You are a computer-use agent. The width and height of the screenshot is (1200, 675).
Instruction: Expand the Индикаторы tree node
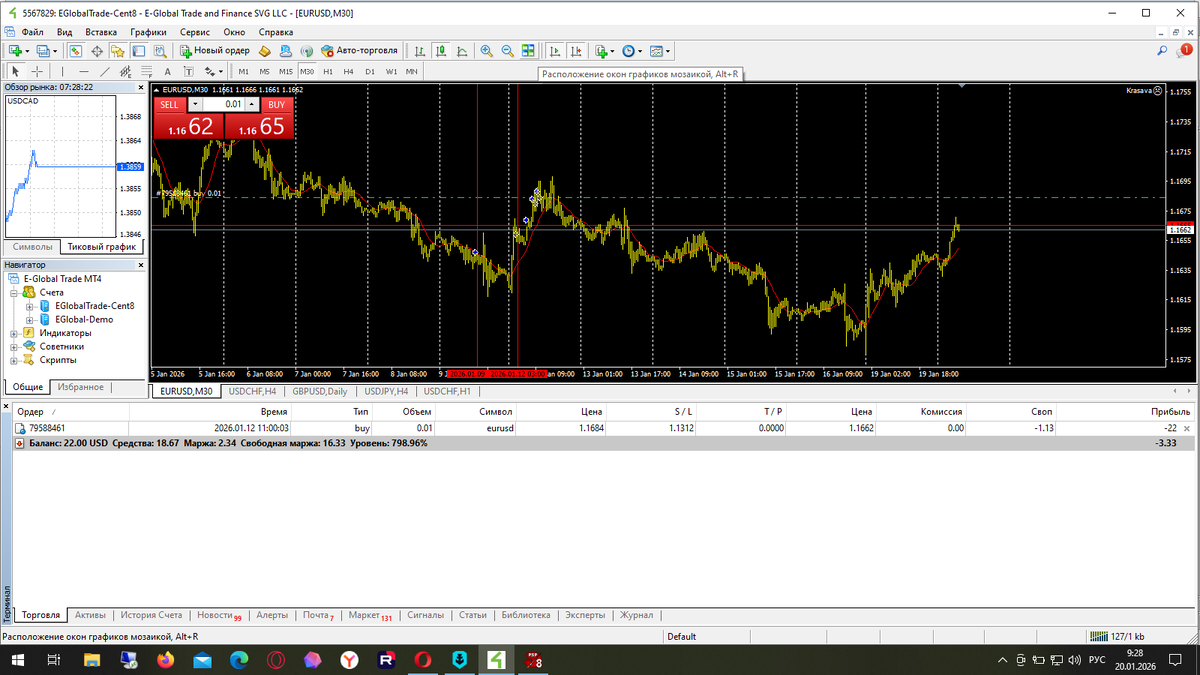(x=14, y=333)
